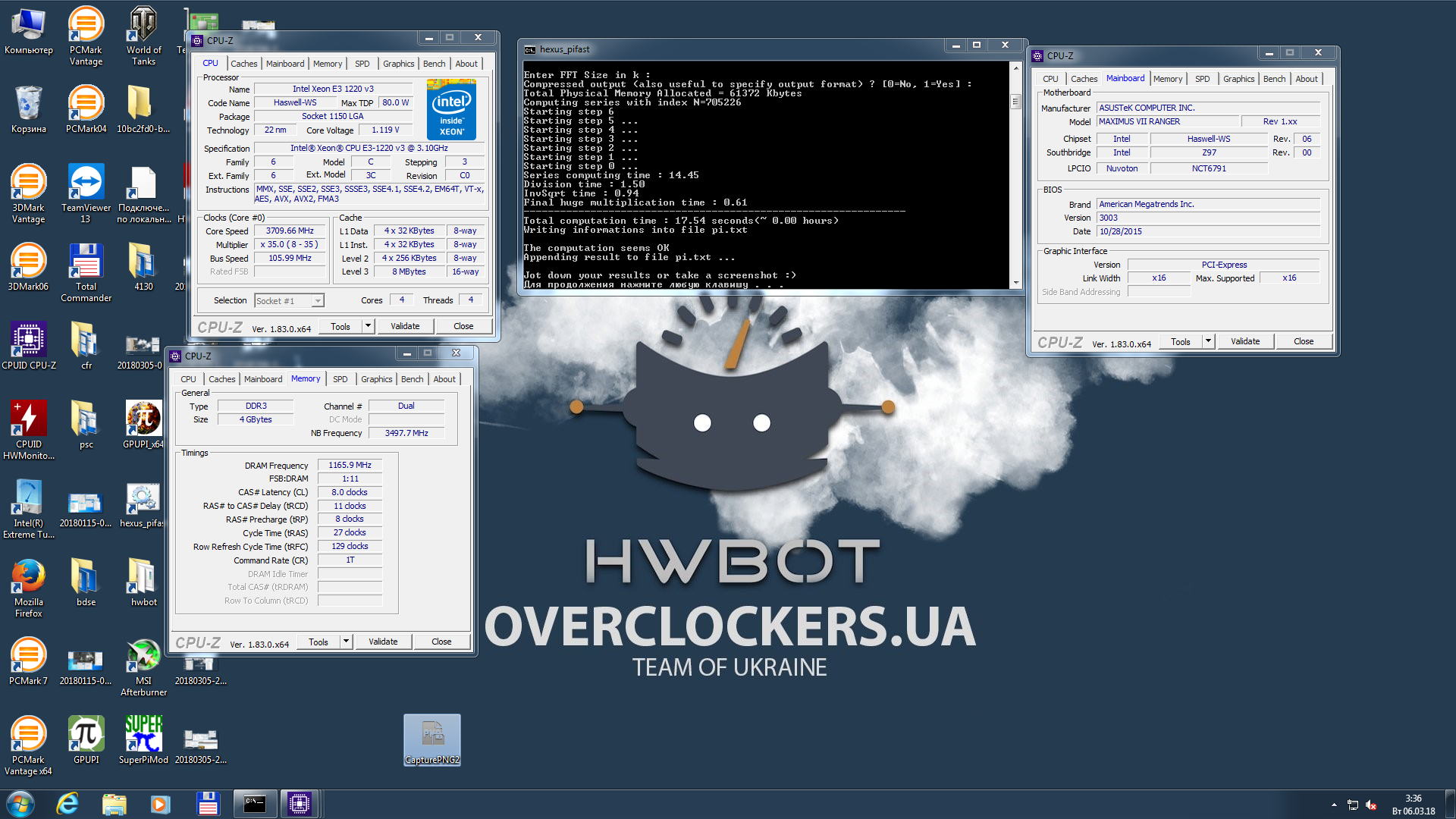Click the network tray icon
The image size is (1456, 819).
1352,805
